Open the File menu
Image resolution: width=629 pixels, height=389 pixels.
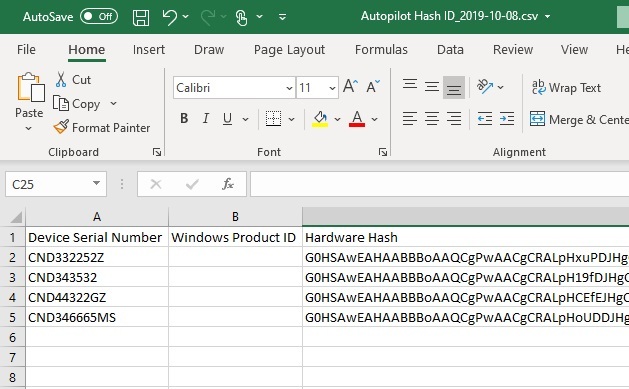click(26, 49)
